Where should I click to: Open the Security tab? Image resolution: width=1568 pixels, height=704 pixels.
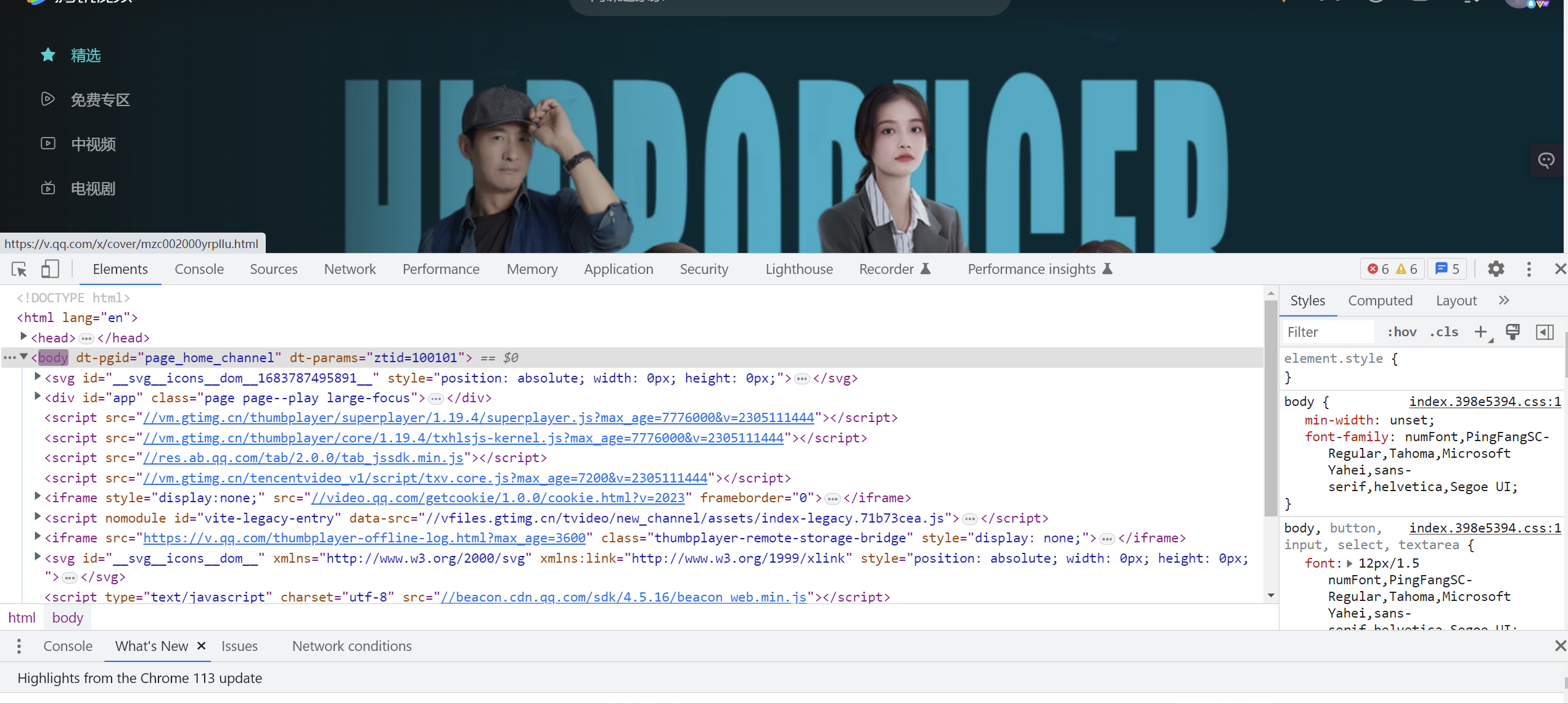tap(704, 269)
